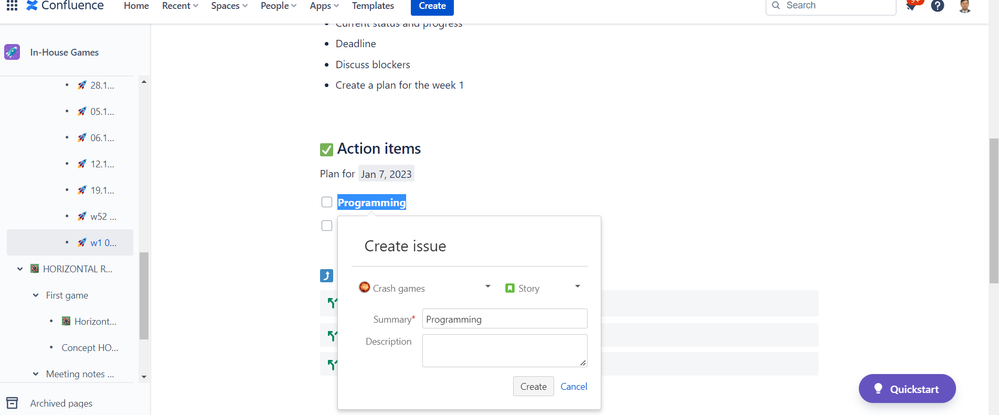999x415 pixels.
Task: Click the green checkmark beside Action items
Action: pos(326,150)
